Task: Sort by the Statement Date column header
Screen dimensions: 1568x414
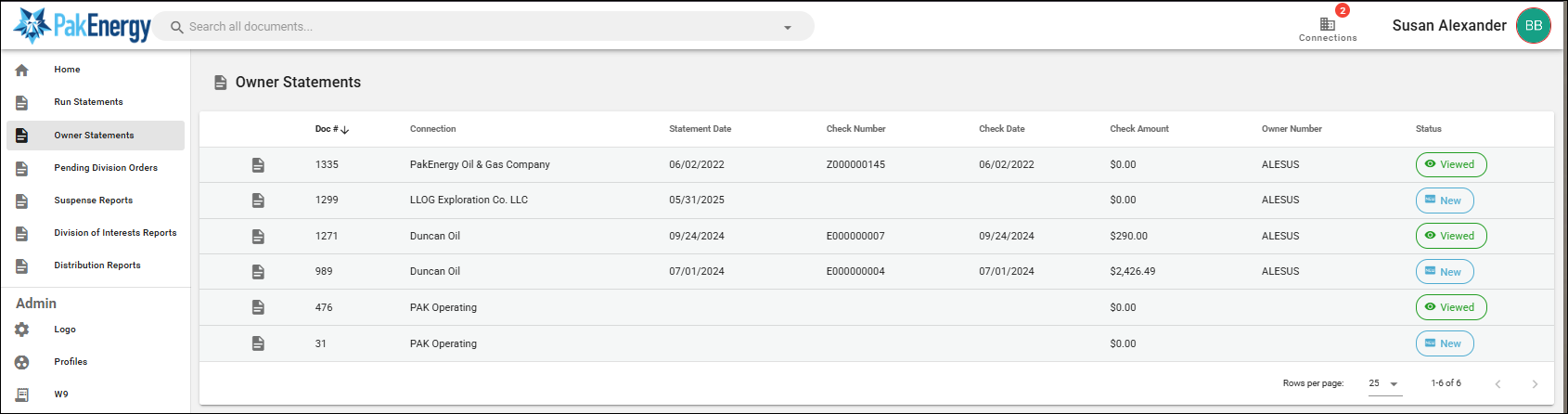Action: click(700, 129)
